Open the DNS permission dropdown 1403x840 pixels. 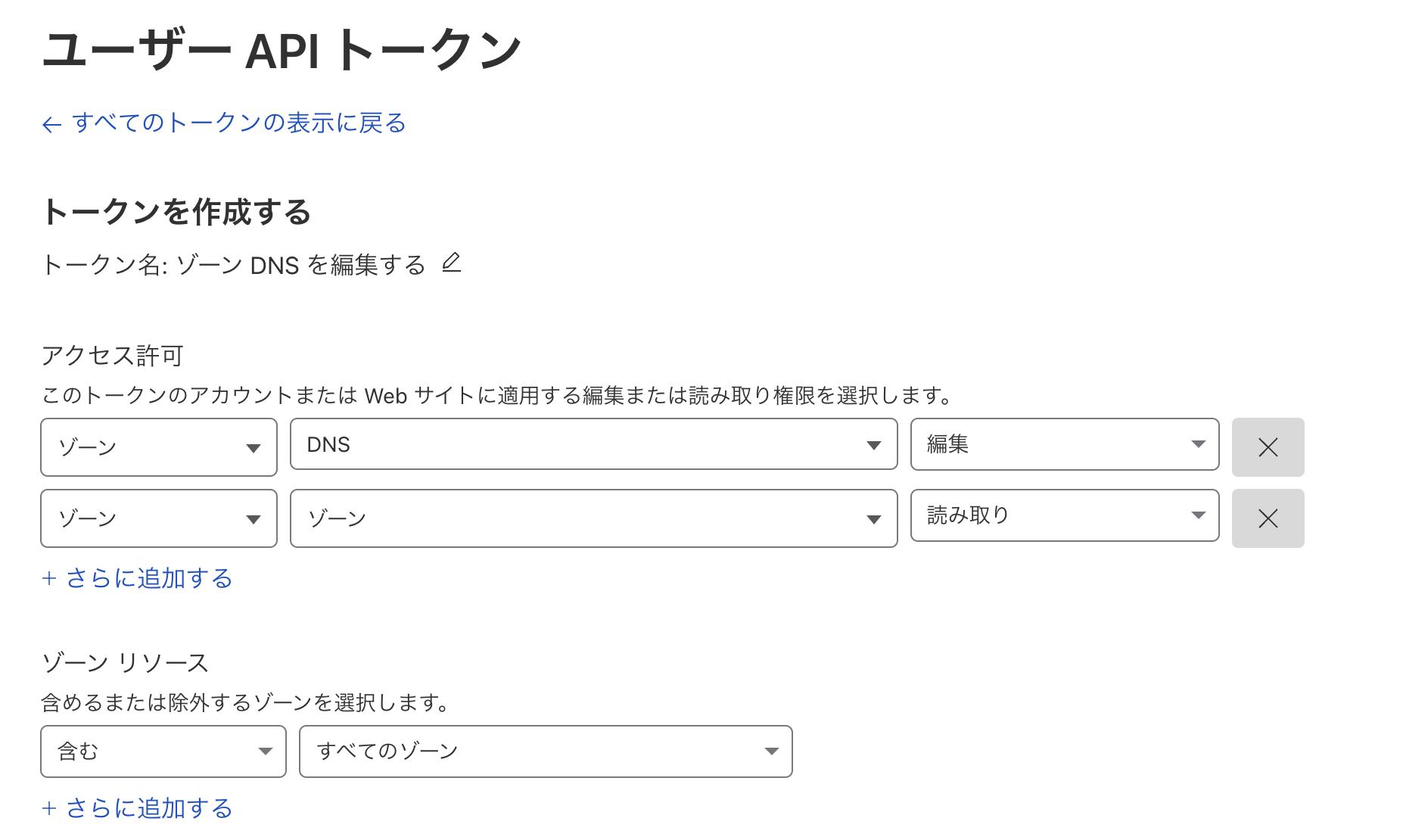tap(593, 444)
